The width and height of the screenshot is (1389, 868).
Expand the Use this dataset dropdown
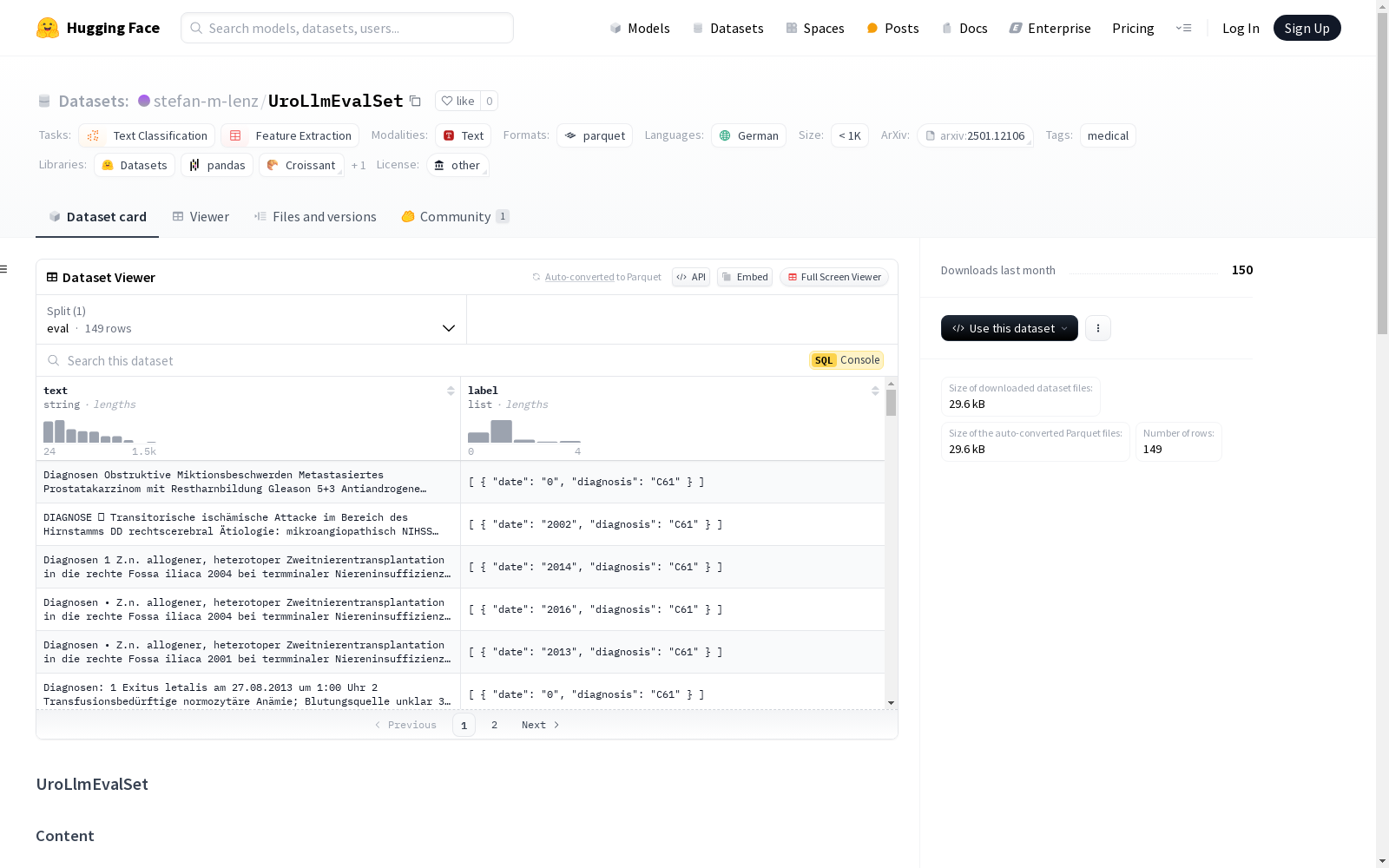click(x=1010, y=328)
